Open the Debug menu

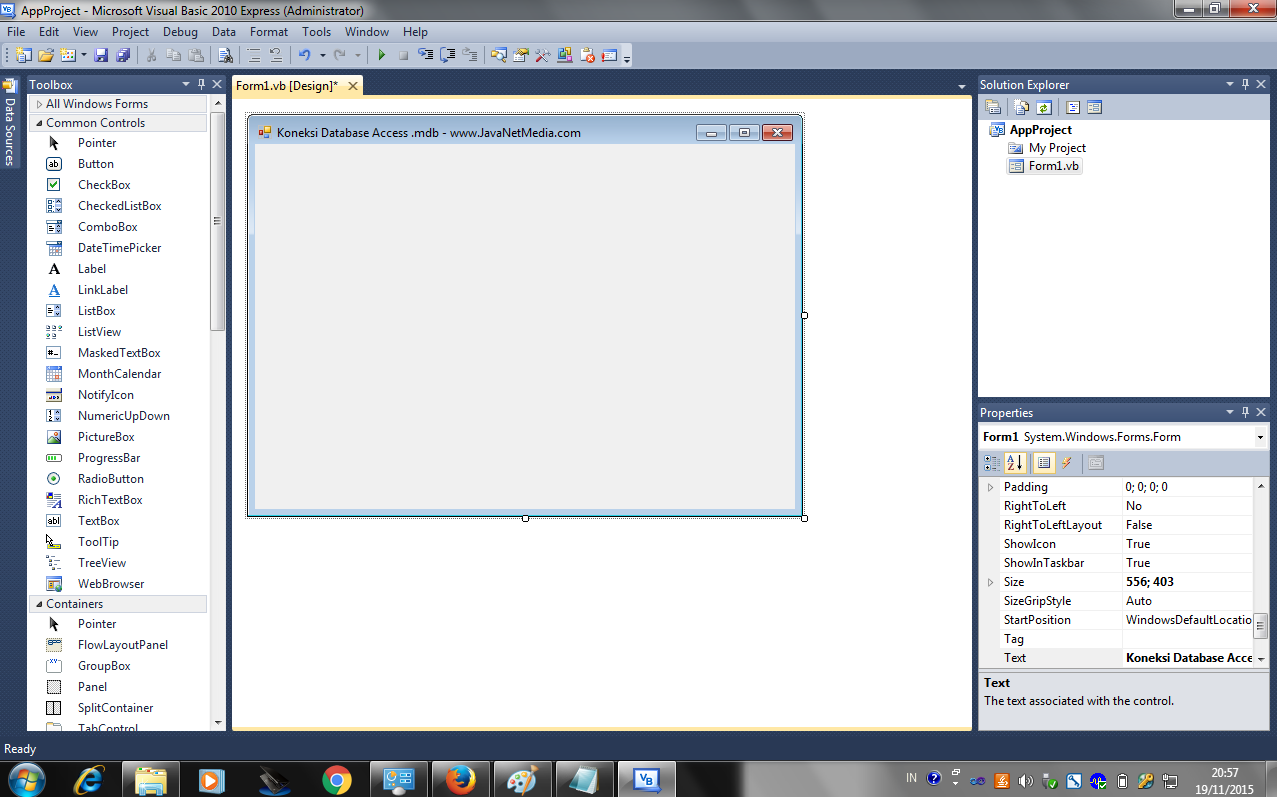(x=180, y=31)
